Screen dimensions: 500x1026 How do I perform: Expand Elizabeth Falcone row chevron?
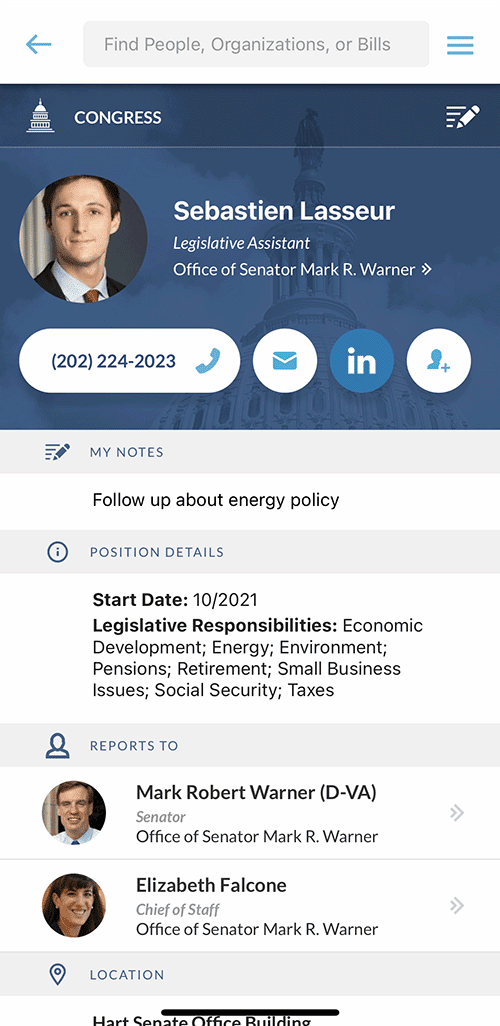(x=457, y=906)
